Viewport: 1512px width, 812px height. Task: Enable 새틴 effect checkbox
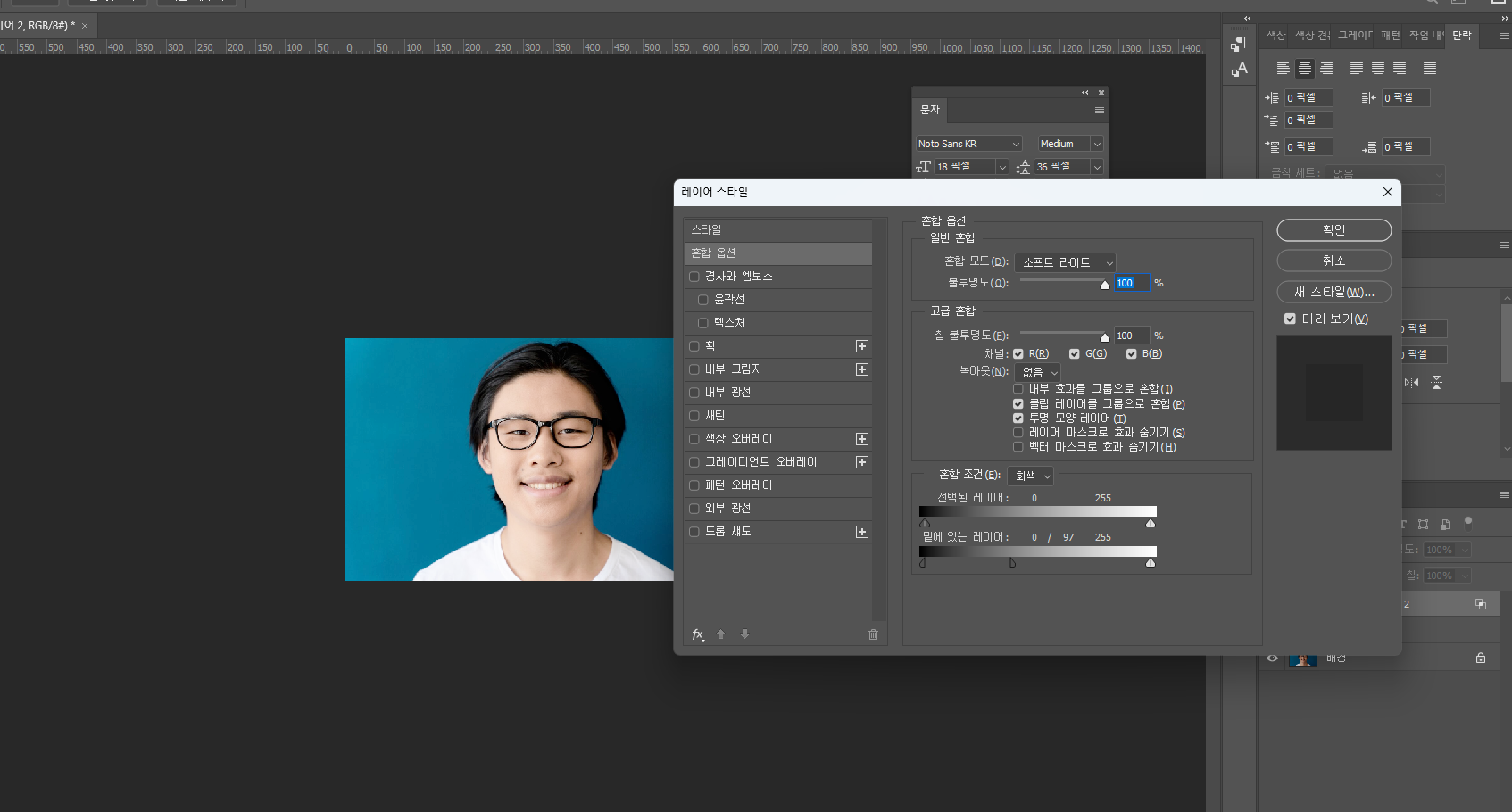pyautogui.click(x=694, y=416)
